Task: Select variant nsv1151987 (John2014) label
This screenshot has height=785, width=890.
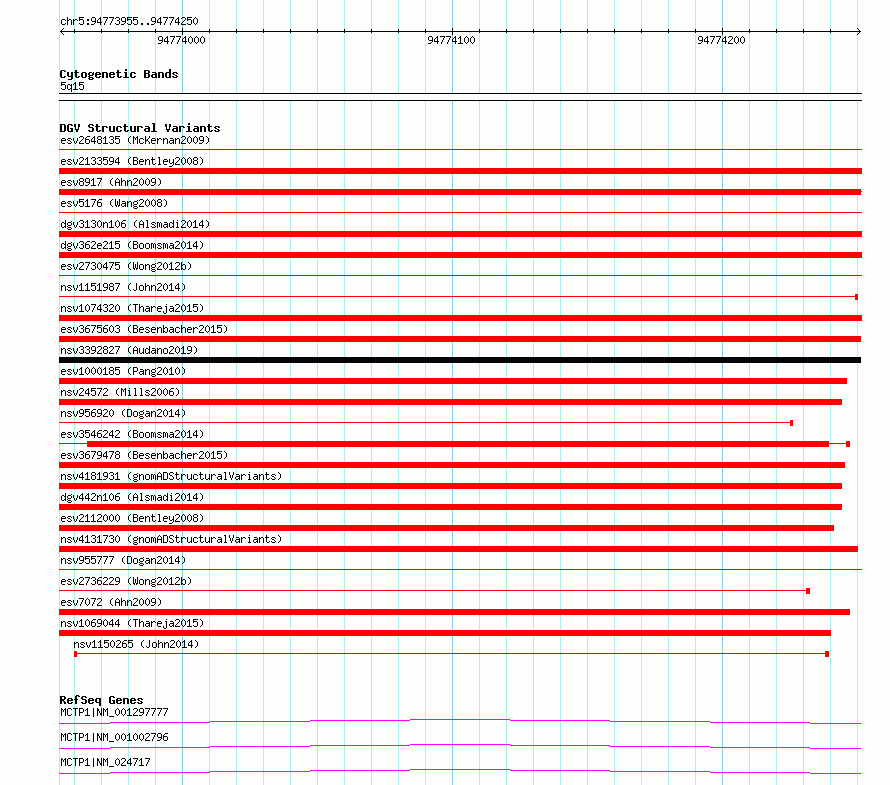Action: click(x=123, y=287)
